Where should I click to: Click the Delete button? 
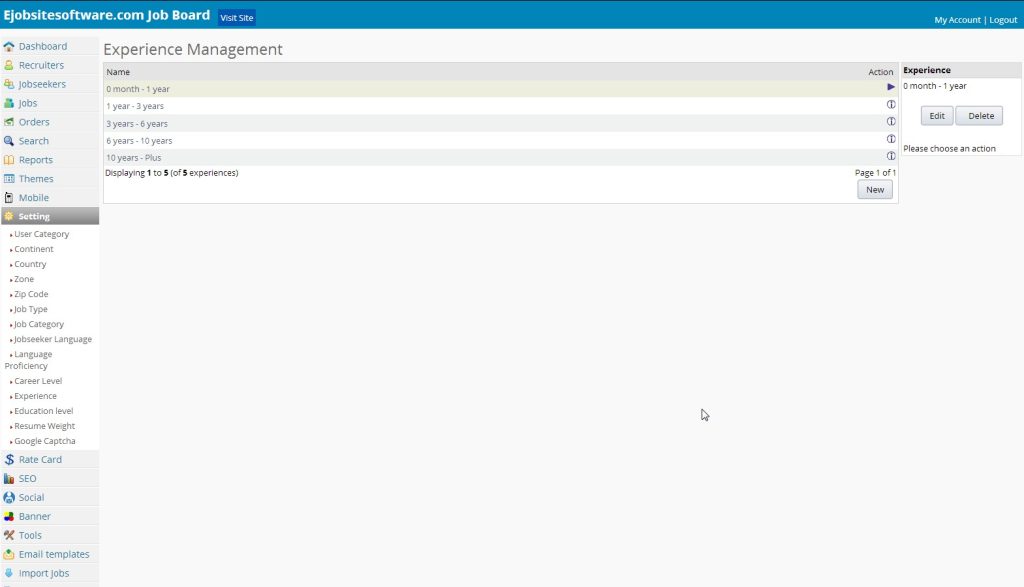pos(980,116)
